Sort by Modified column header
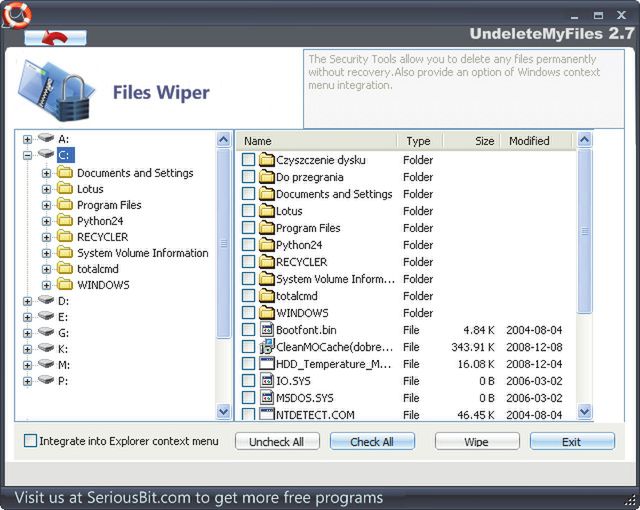Viewport: 640px width, 510px height. click(536, 141)
